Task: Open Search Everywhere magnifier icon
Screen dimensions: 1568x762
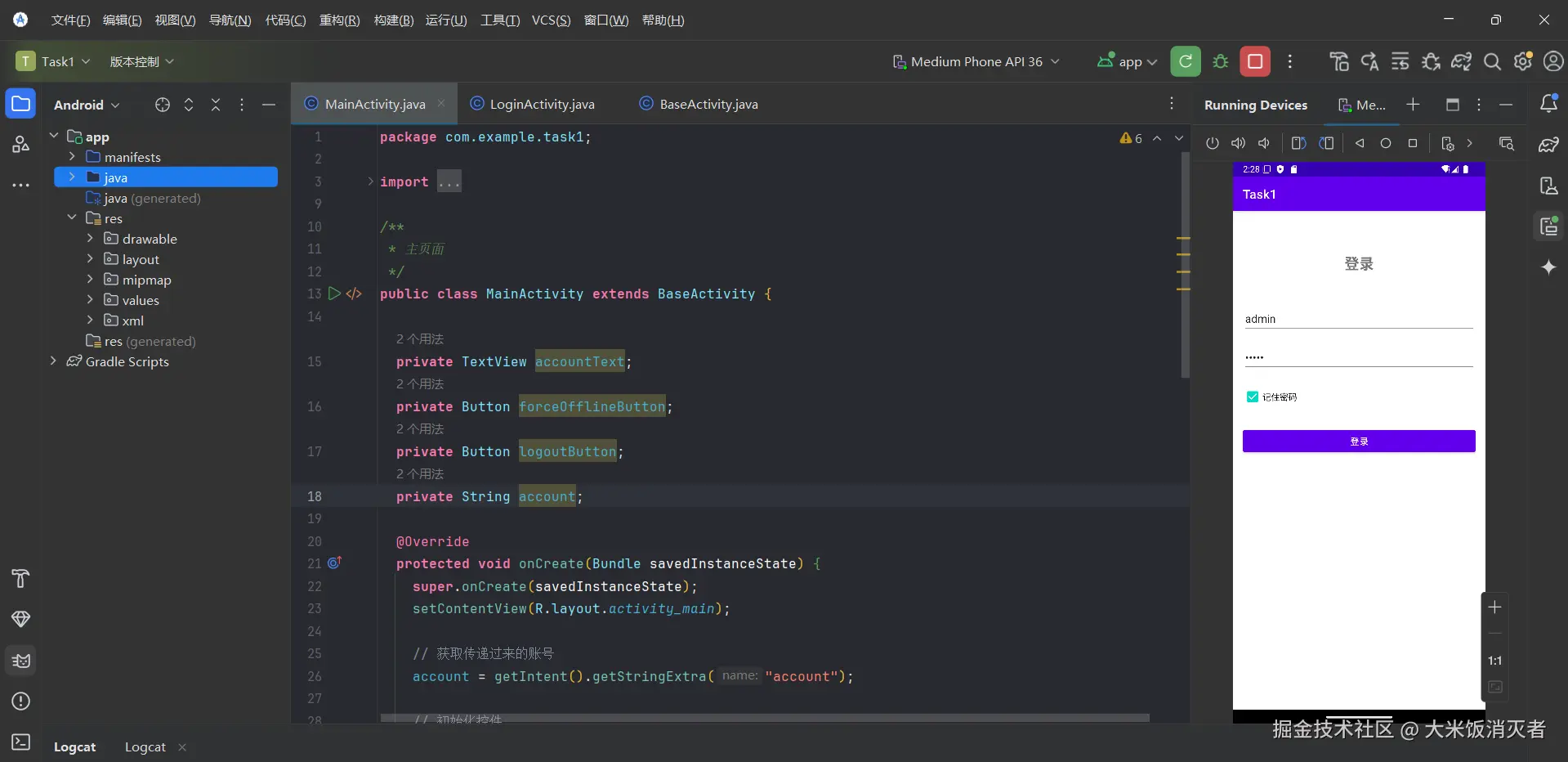Action: (1492, 61)
